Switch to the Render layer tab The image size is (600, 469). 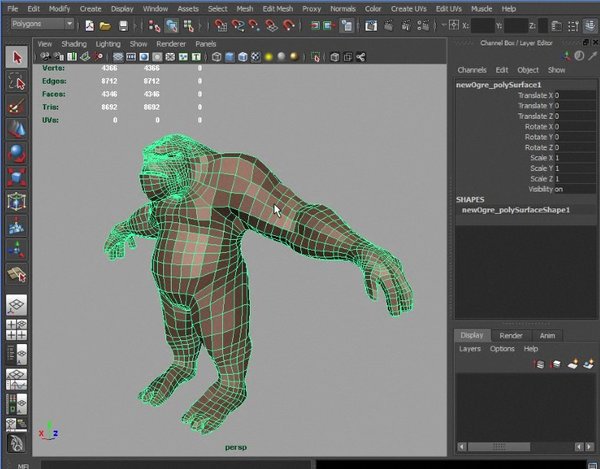[x=511, y=335]
